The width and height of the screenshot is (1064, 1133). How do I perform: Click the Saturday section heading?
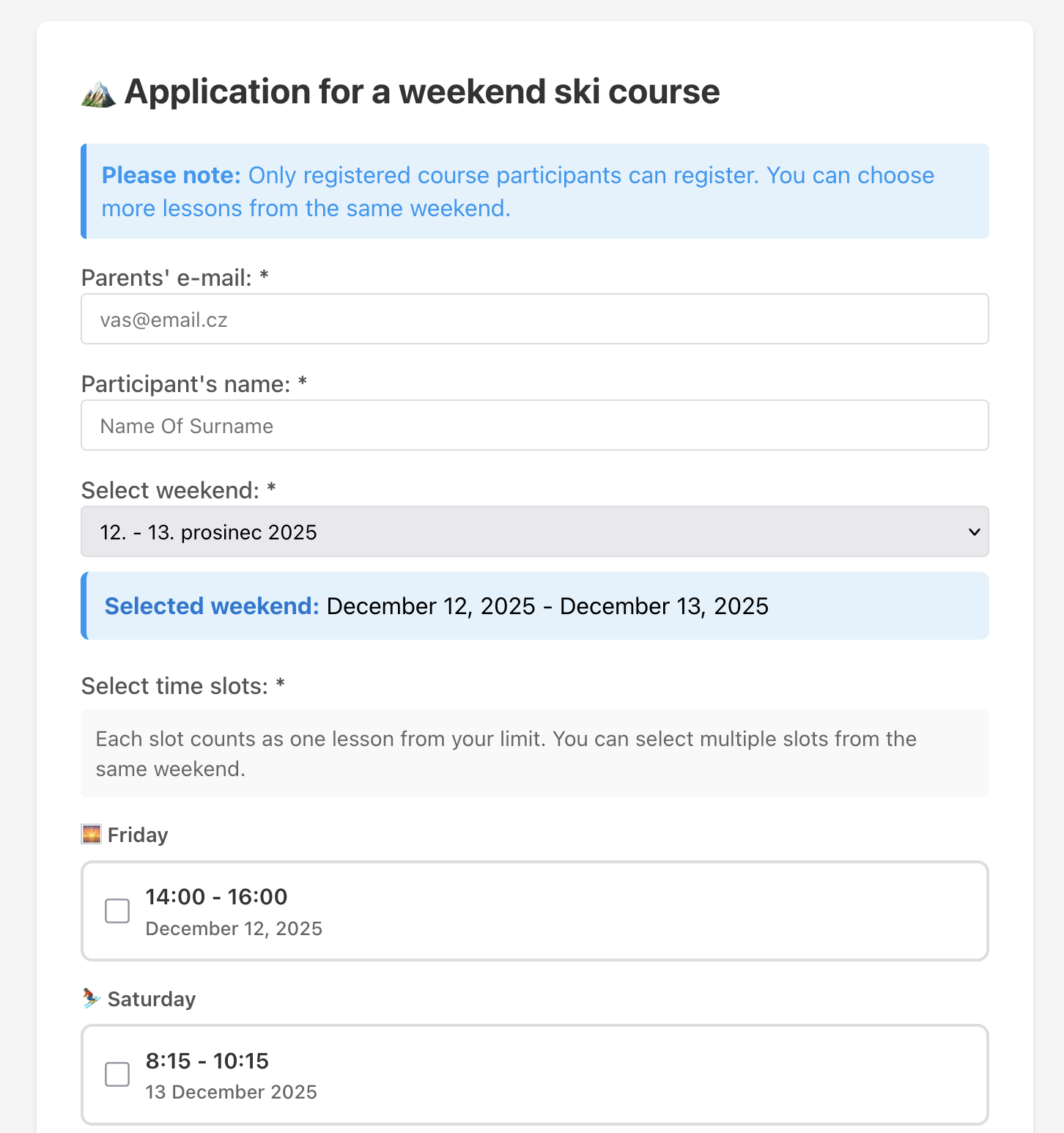[151, 998]
